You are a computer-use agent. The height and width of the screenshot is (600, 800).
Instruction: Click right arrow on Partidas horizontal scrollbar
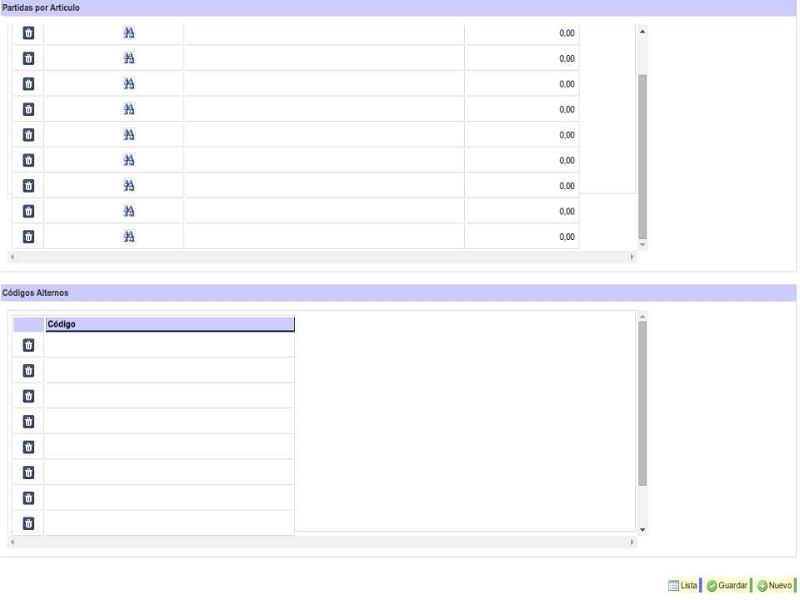point(632,257)
